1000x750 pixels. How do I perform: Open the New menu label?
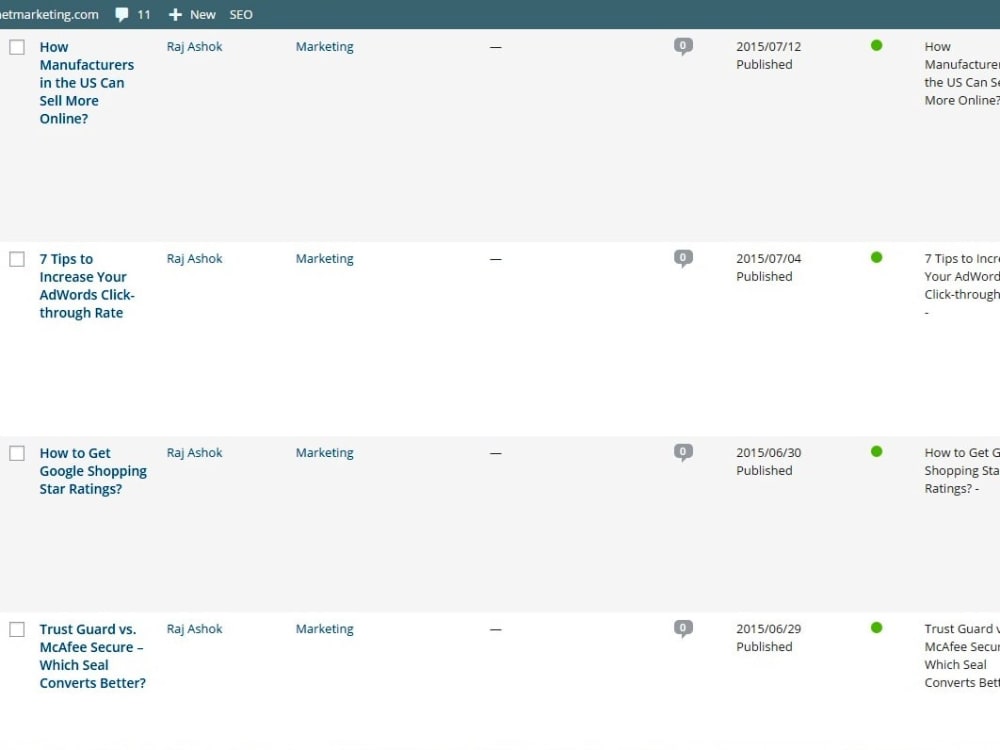[203, 15]
